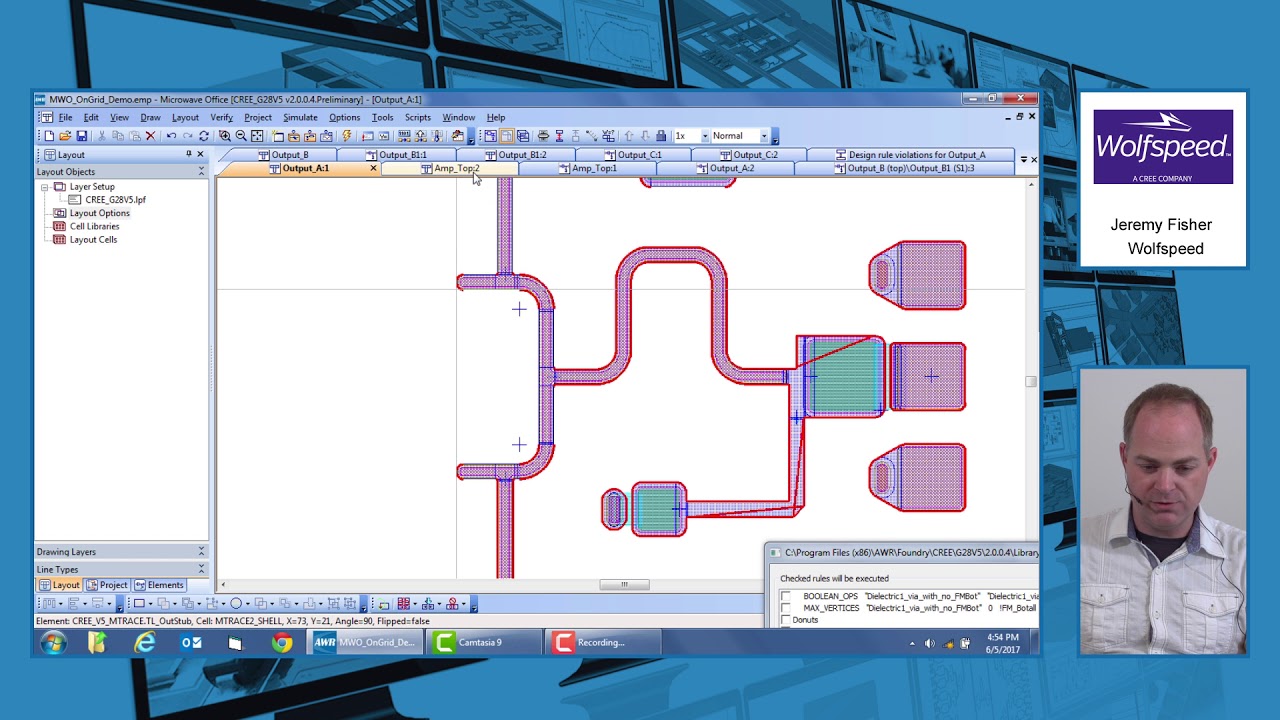Open the circle tool dropdown arrow
Image resolution: width=1280 pixels, height=720 pixels.
(248, 604)
